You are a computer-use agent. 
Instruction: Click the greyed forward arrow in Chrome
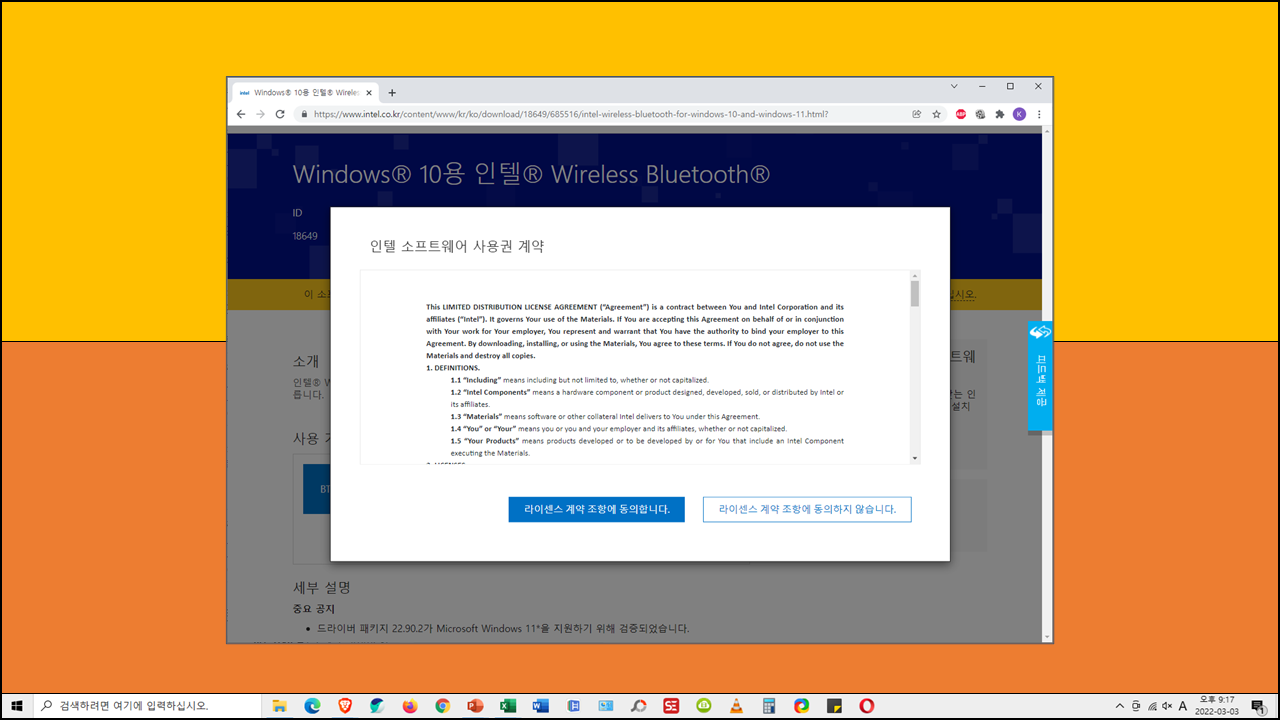click(x=260, y=114)
